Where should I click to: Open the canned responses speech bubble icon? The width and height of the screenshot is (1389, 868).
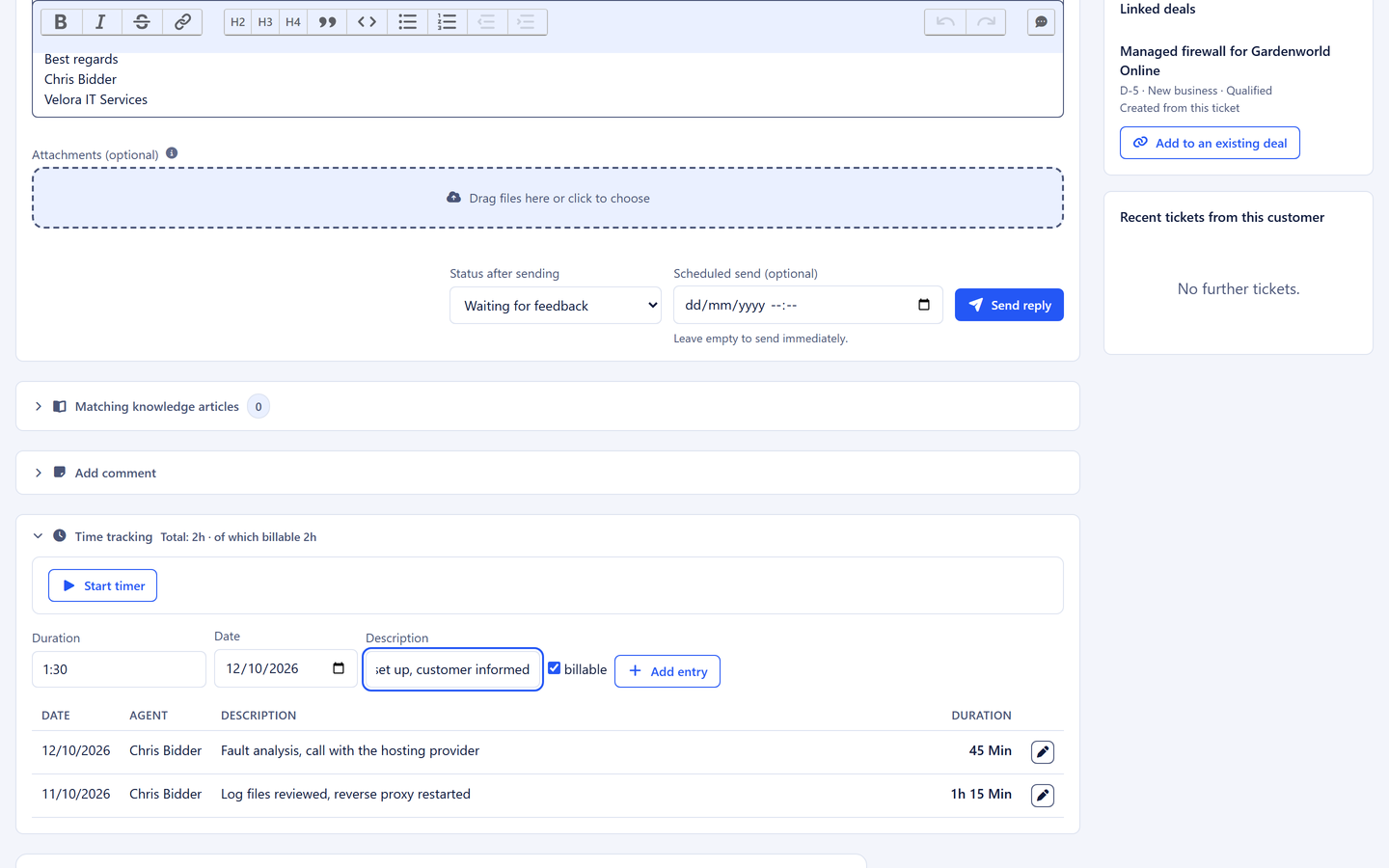1041,22
